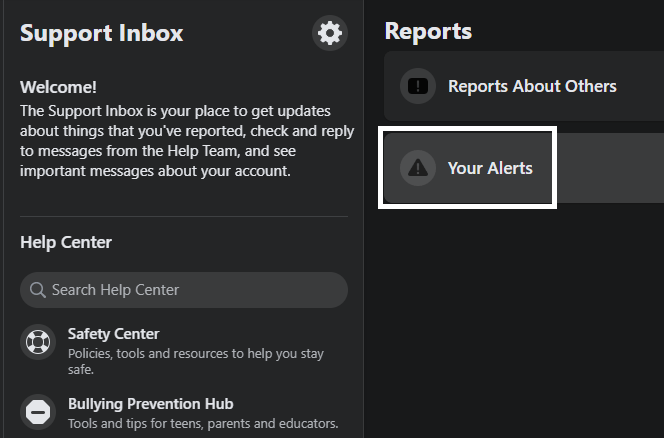The width and height of the screenshot is (664, 438).
Task: Open the Bullying Prevention Hub link
Action: (x=184, y=413)
